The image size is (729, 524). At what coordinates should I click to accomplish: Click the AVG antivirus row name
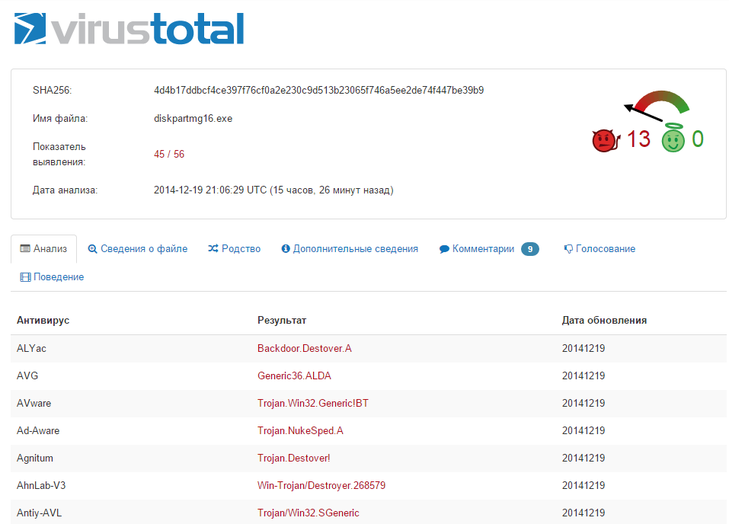pyautogui.click(x=27, y=376)
